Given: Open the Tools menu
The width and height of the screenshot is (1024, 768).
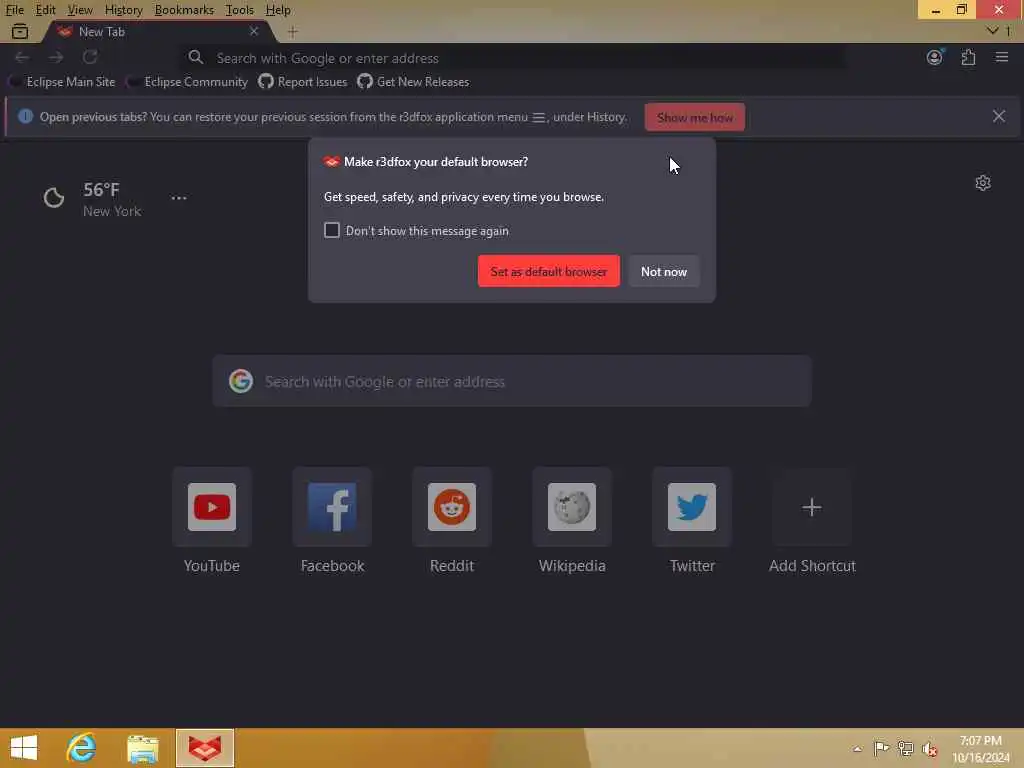Looking at the screenshot, I should pyautogui.click(x=239, y=10).
